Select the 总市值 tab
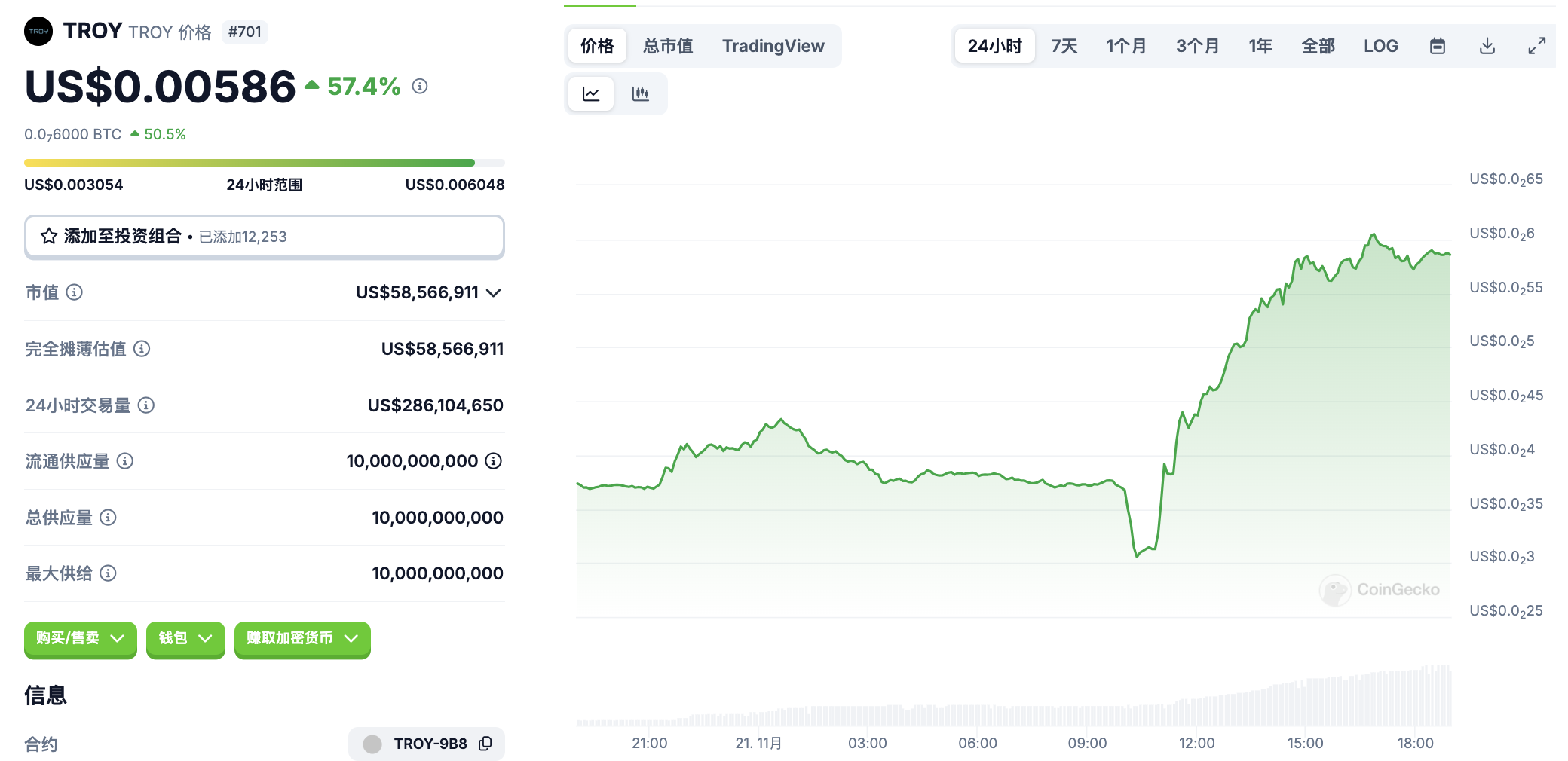This screenshot has height=761, width=1568. pos(668,47)
